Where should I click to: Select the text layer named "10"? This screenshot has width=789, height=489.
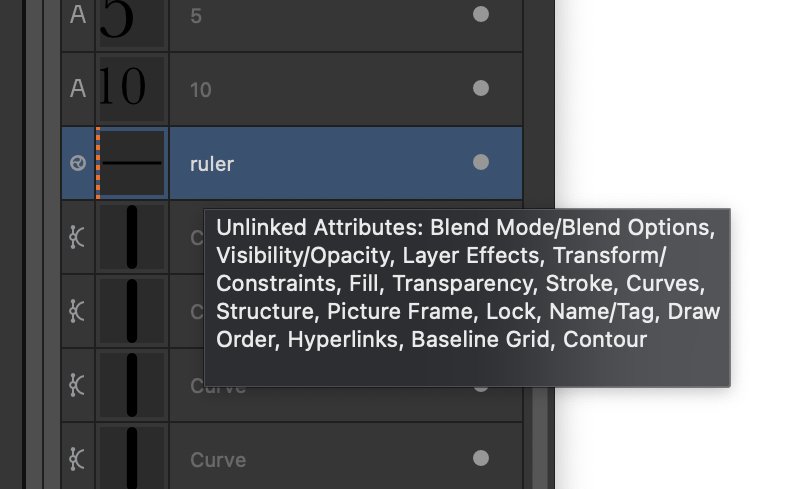pyautogui.click(x=292, y=89)
